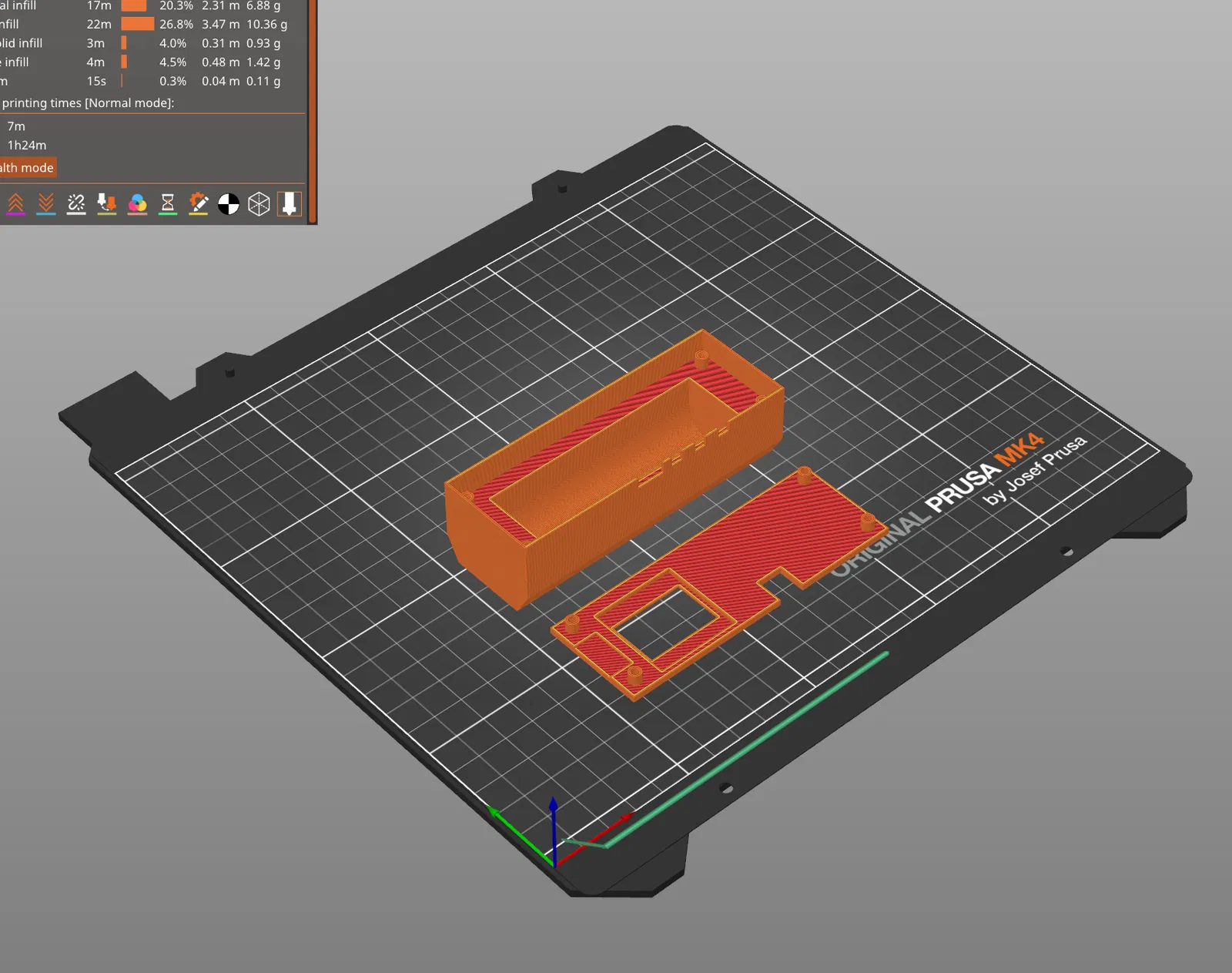
Task: Click the legend panel vertical scrollbar
Action: click(312, 111)
